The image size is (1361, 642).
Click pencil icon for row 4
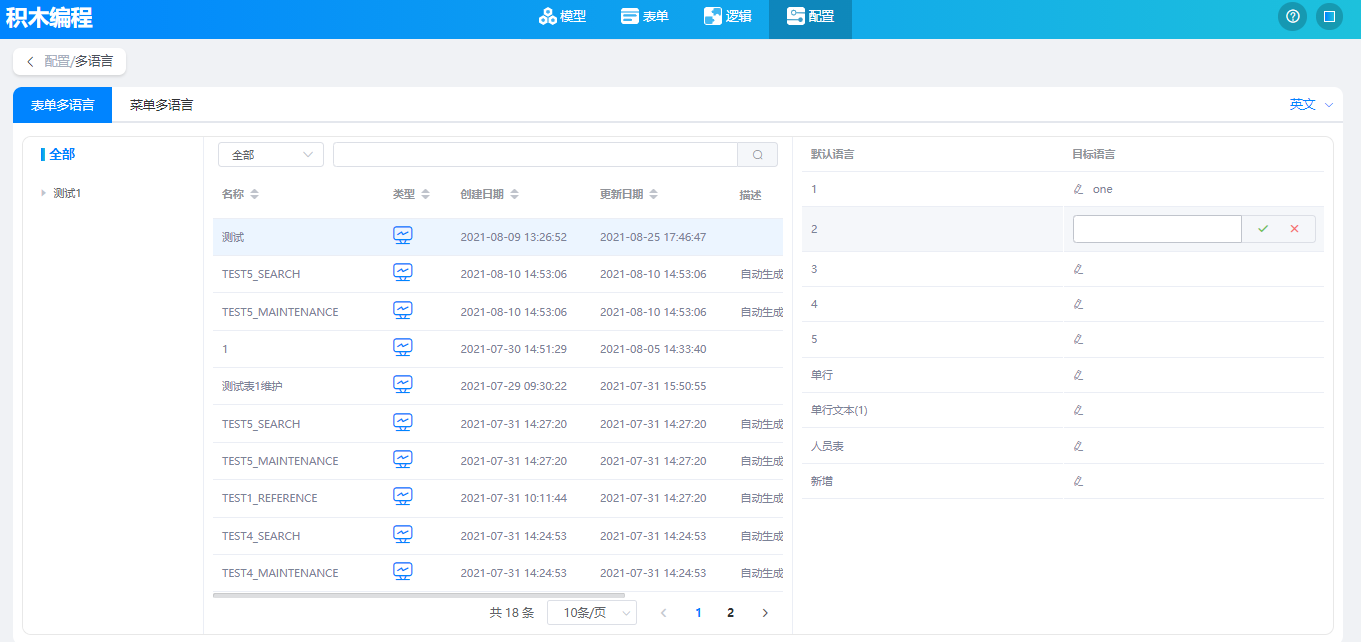coord(1078,304)
